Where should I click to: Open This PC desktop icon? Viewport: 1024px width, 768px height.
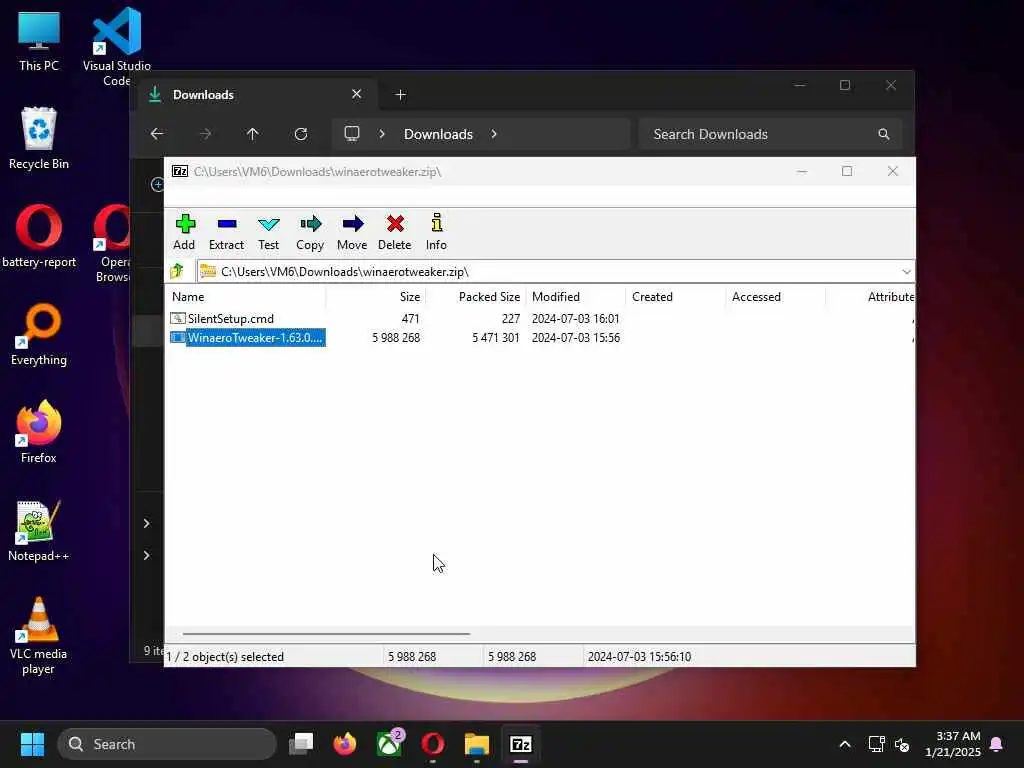pos(39,40)
